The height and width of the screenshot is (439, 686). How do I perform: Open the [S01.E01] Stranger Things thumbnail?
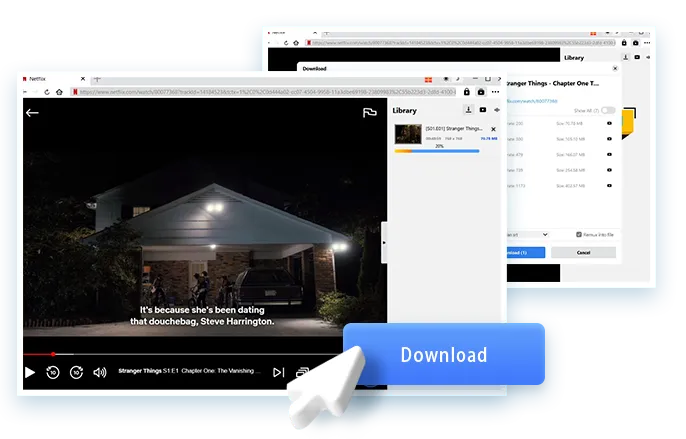coord(408,134)
